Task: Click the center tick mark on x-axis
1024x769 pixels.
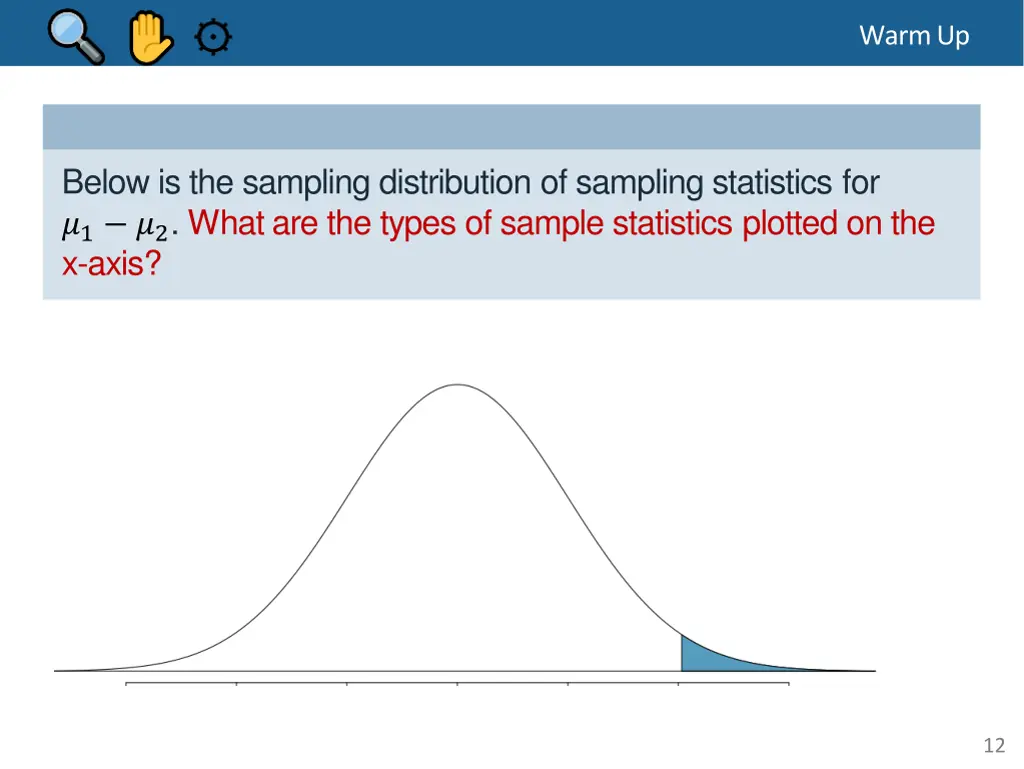Action: pos(457,683)
